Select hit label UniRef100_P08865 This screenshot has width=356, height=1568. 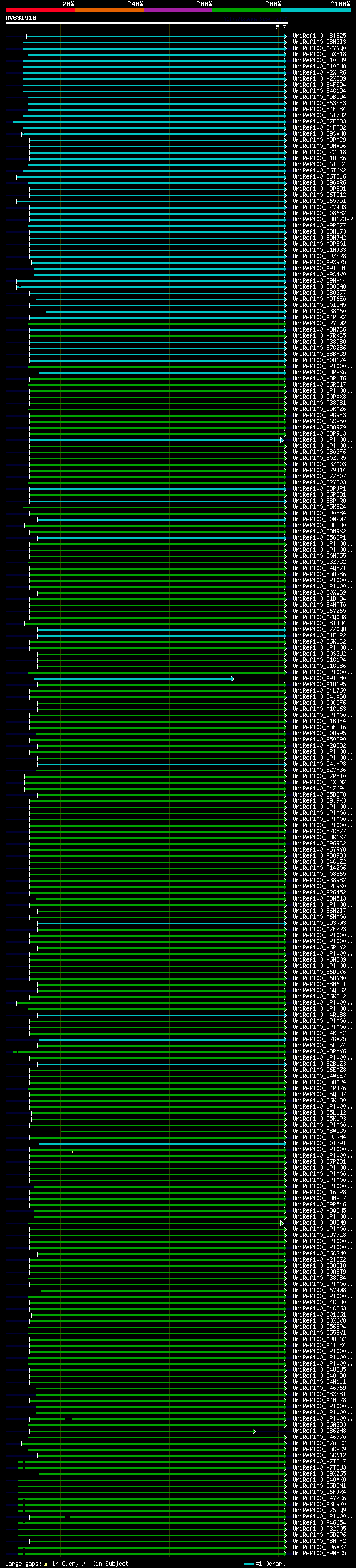pyautogui.click(x=319, y=874)
